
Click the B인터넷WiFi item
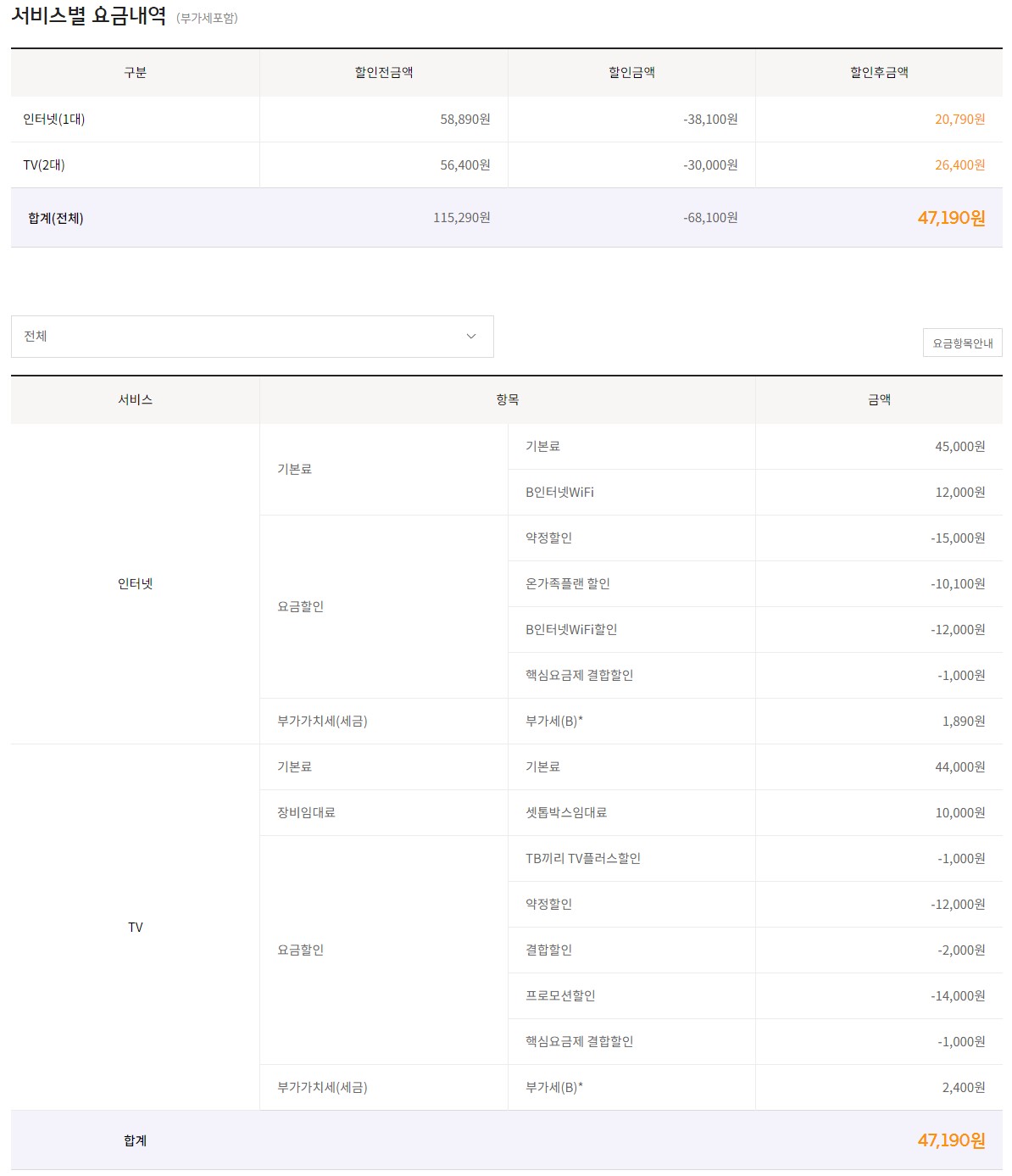pos(559,493)
